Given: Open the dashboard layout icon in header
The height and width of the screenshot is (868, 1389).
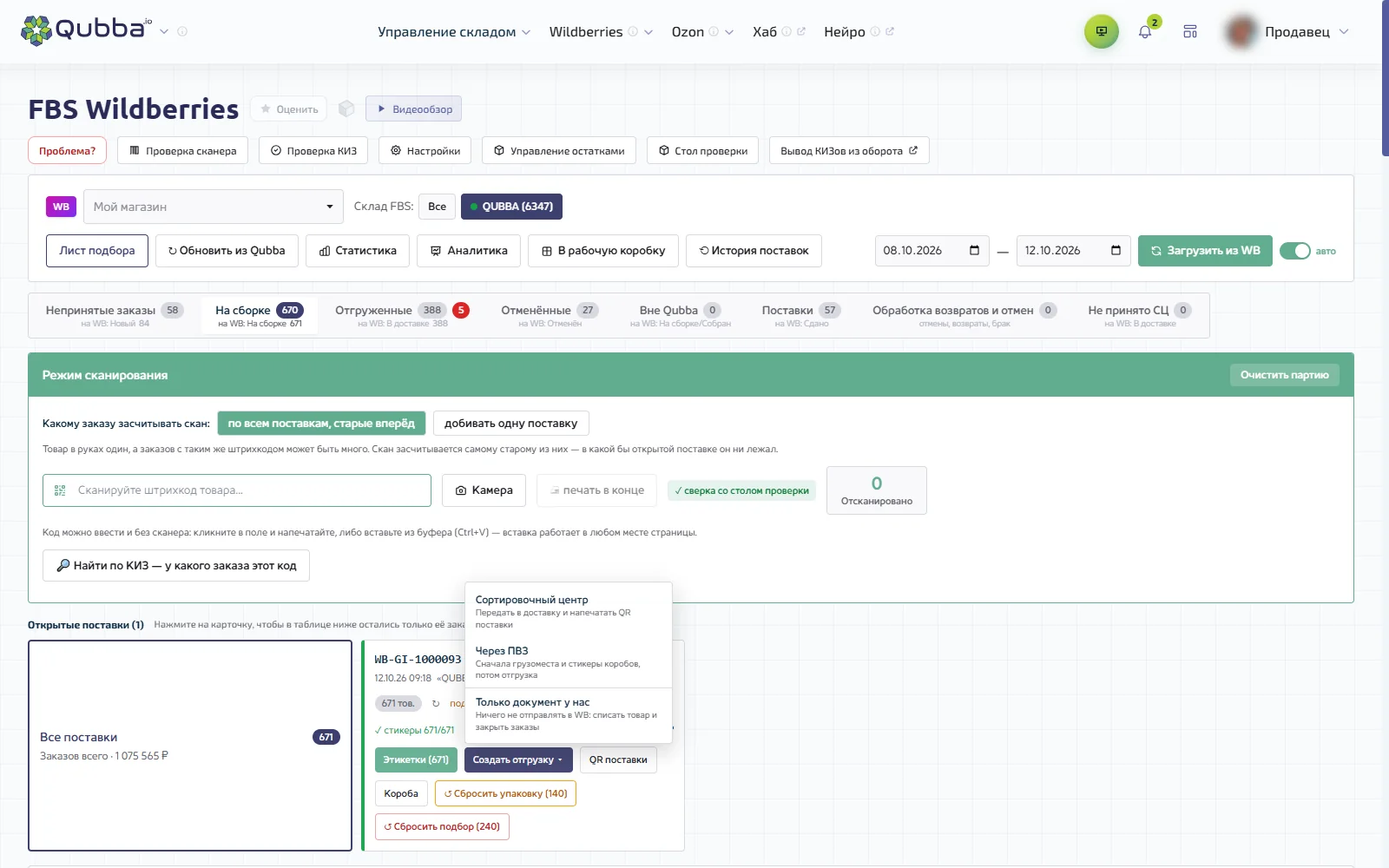Looking at the screenshot, I should click(x=1190, y=31).
